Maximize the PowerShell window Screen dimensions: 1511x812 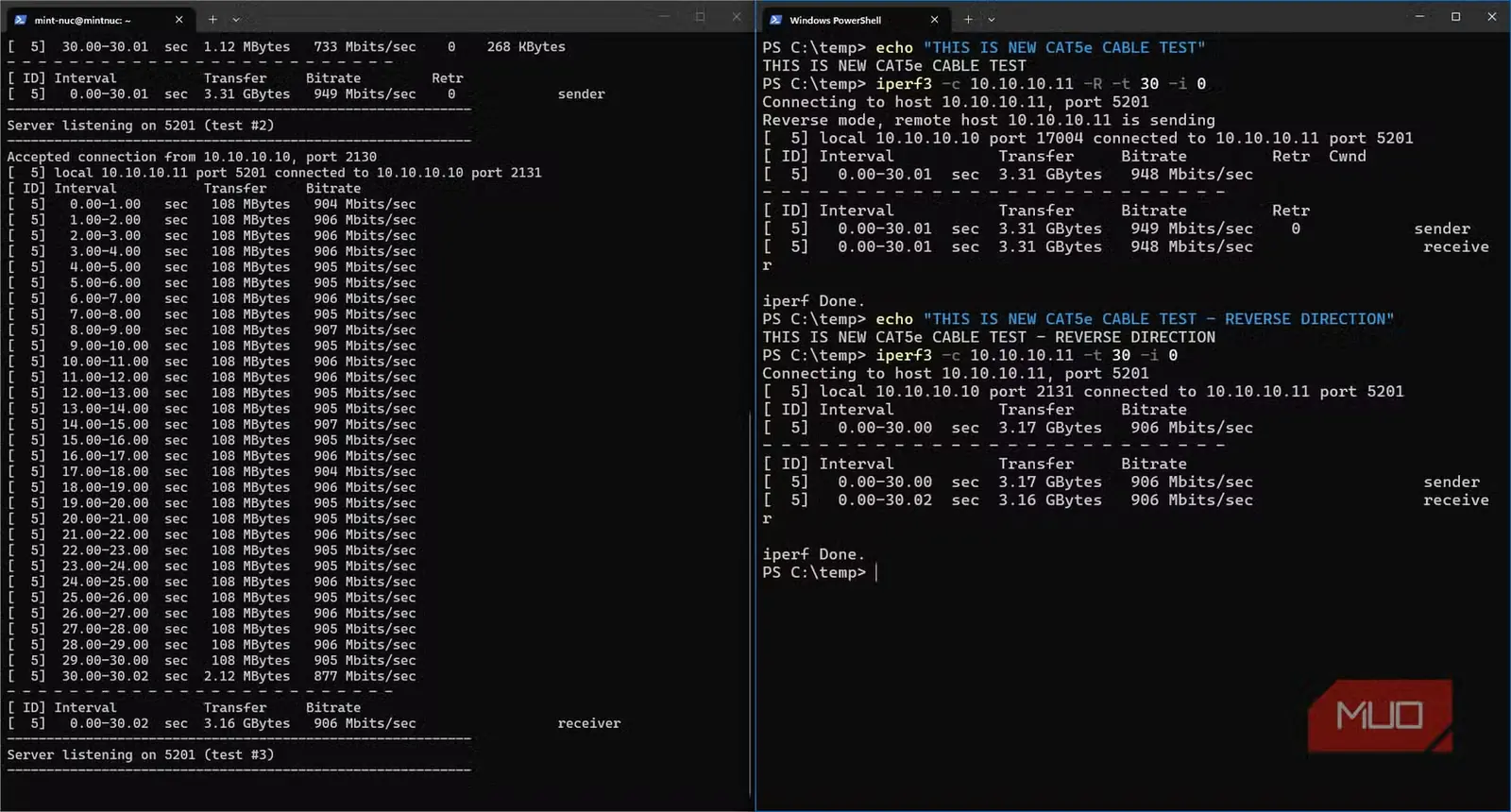click(x=1455, y=16)
